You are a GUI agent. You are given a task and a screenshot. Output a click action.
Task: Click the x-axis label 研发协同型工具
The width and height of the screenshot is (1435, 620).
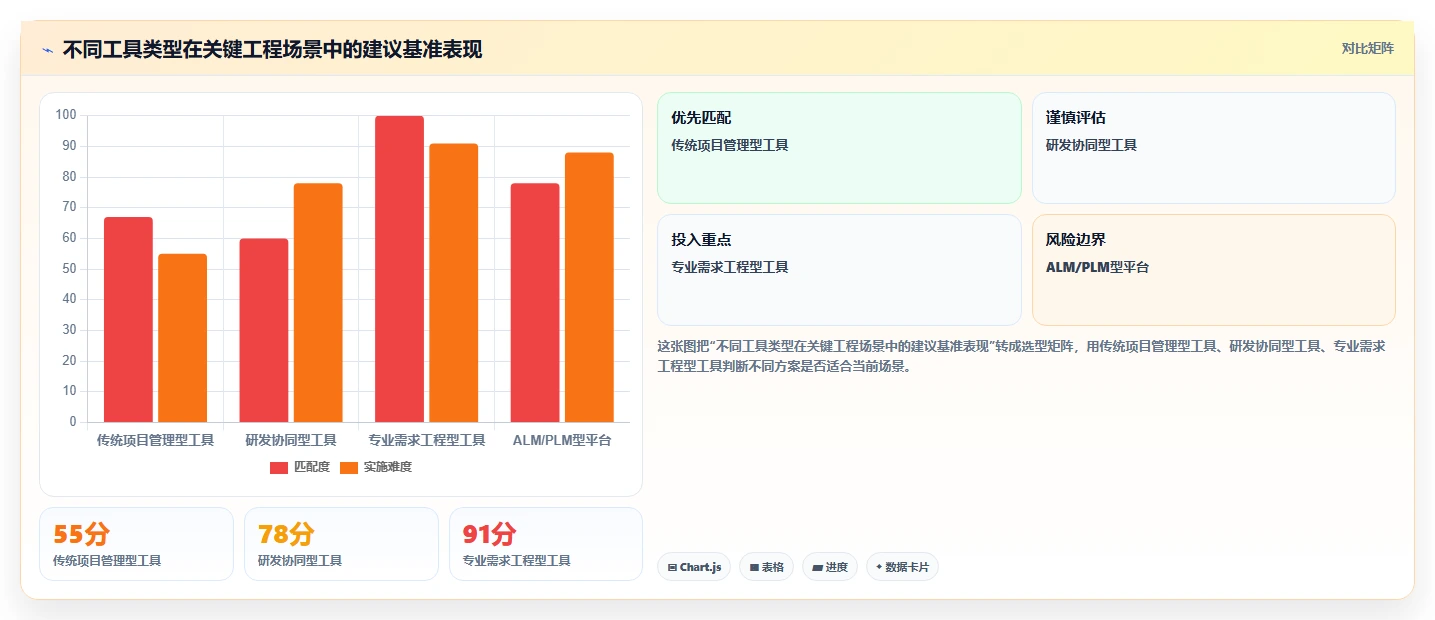click(291, 440)
